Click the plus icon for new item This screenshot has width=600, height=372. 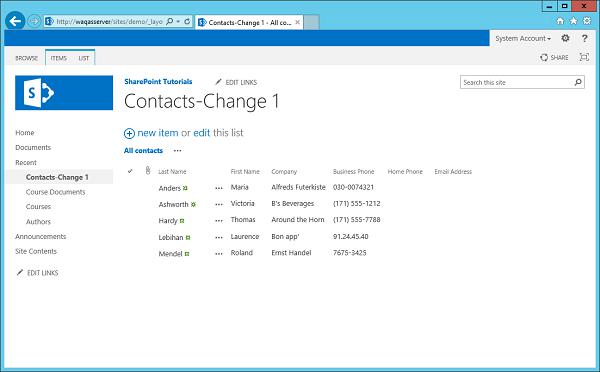tap(129, 133)
